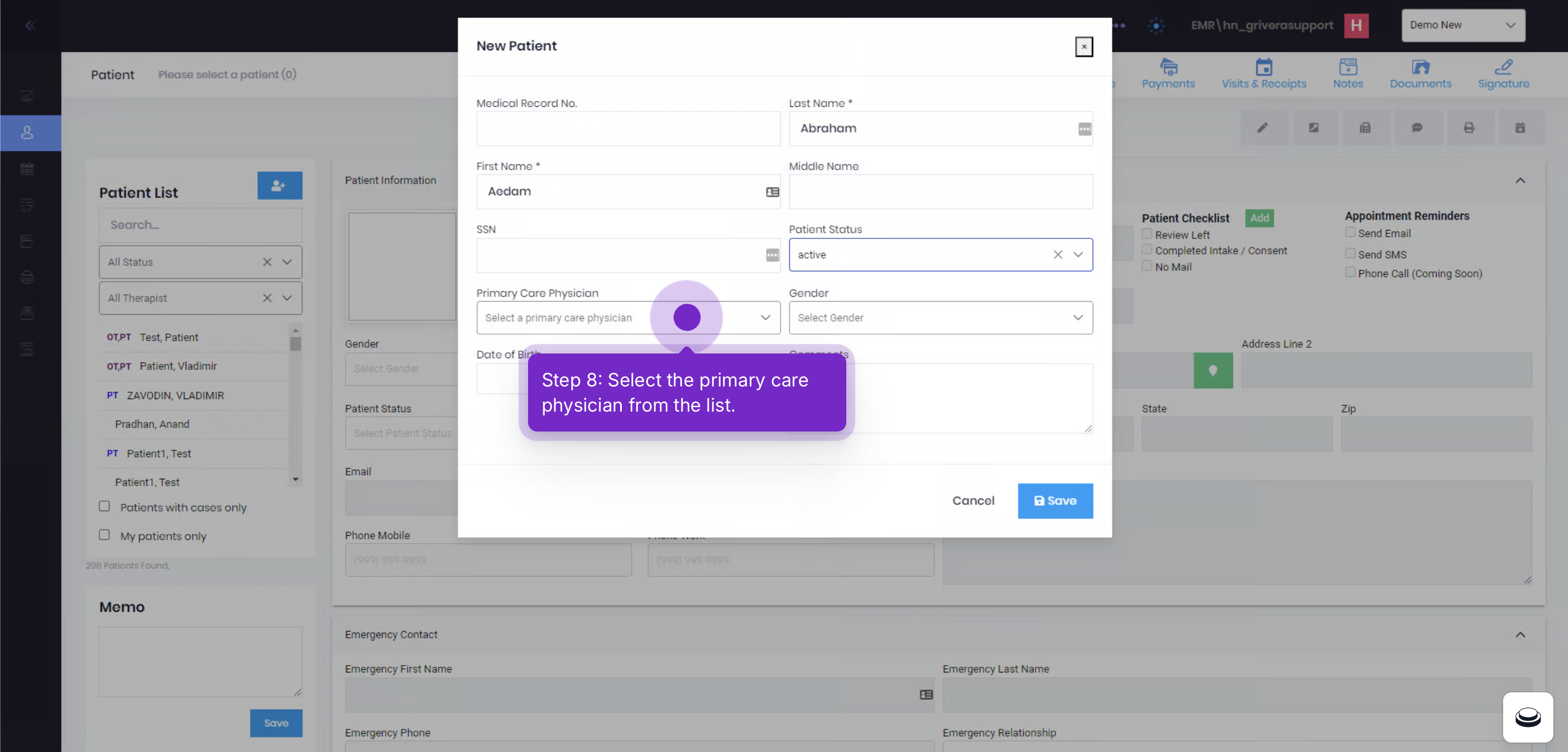
Task: Click the chat bubble toolbar icon
Action: click(1417, 128)
